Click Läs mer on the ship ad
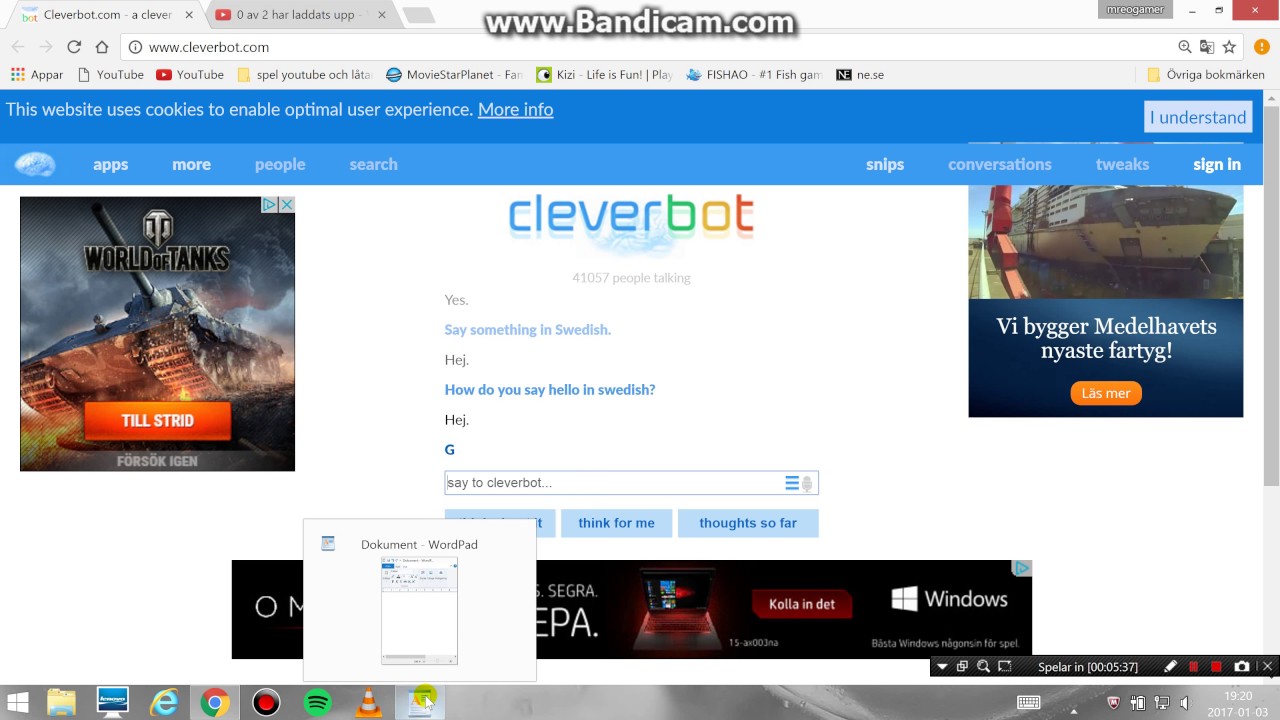The image size is (1280, 720). 1106,393
